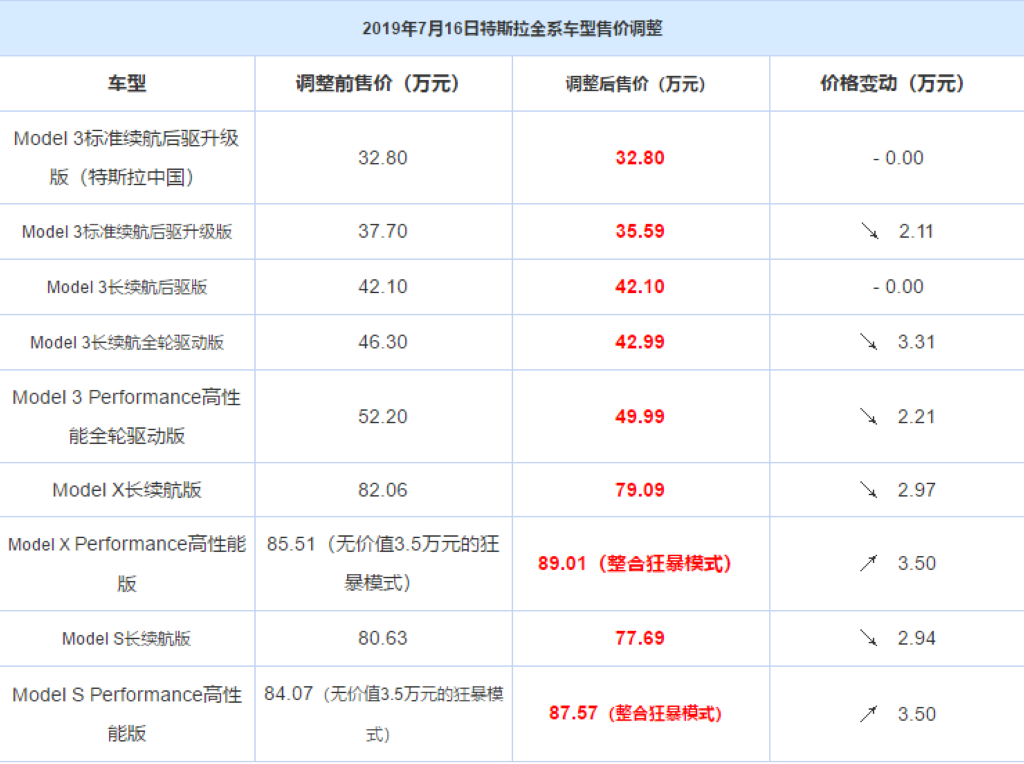Select the Model 3标准续航后驱升级版 cell without 特斯拉中国
This screenshot has height=764, width=1024.
coord(127,232)
